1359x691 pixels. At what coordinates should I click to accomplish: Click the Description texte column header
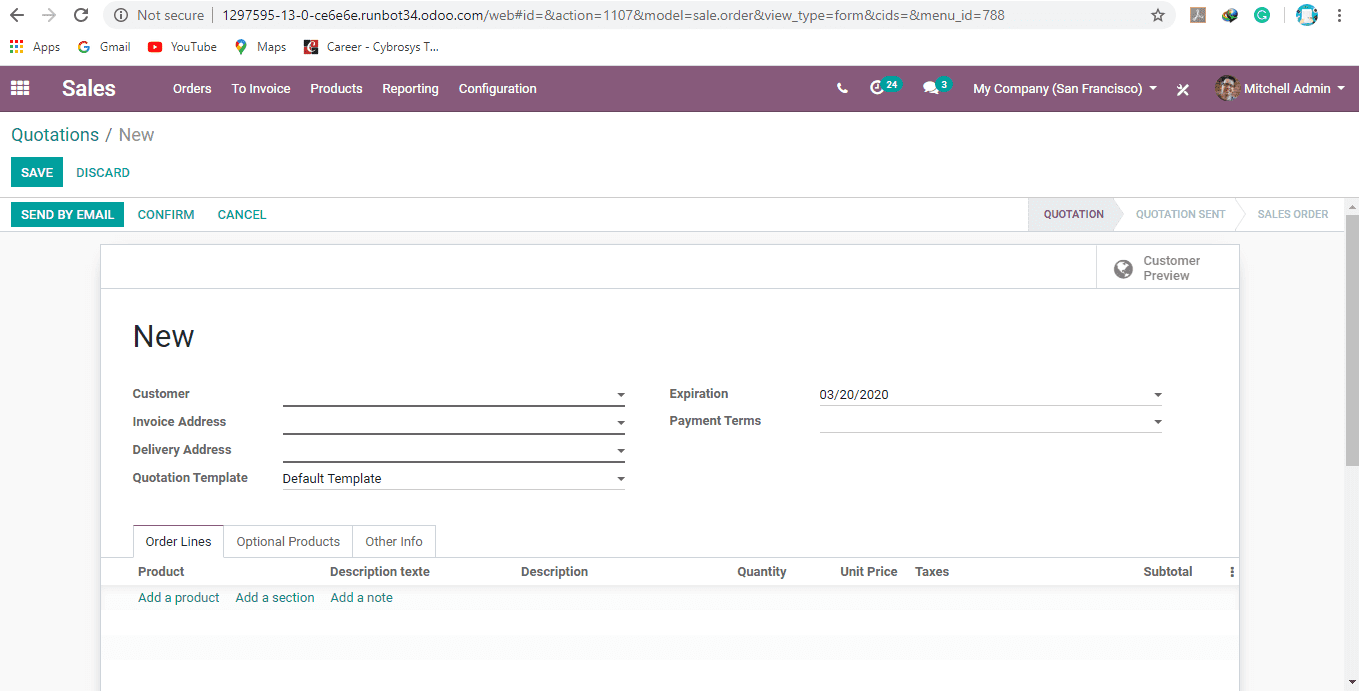pos(380,572)
